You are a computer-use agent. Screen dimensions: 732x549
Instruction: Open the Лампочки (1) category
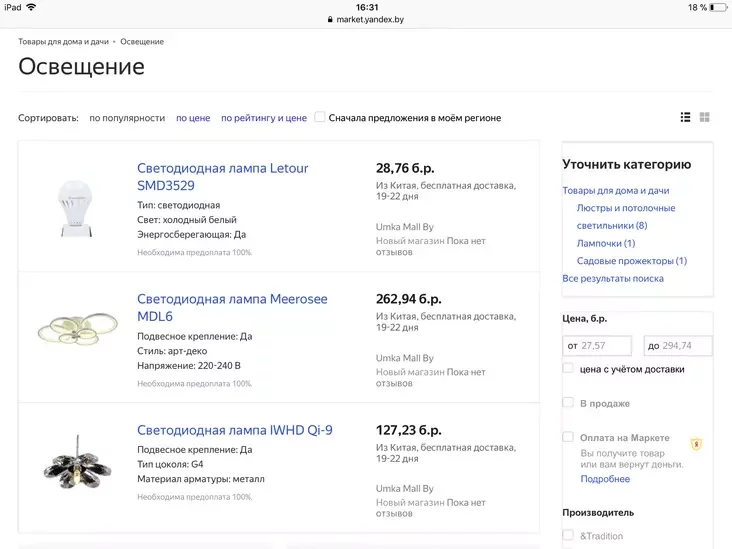605,243
